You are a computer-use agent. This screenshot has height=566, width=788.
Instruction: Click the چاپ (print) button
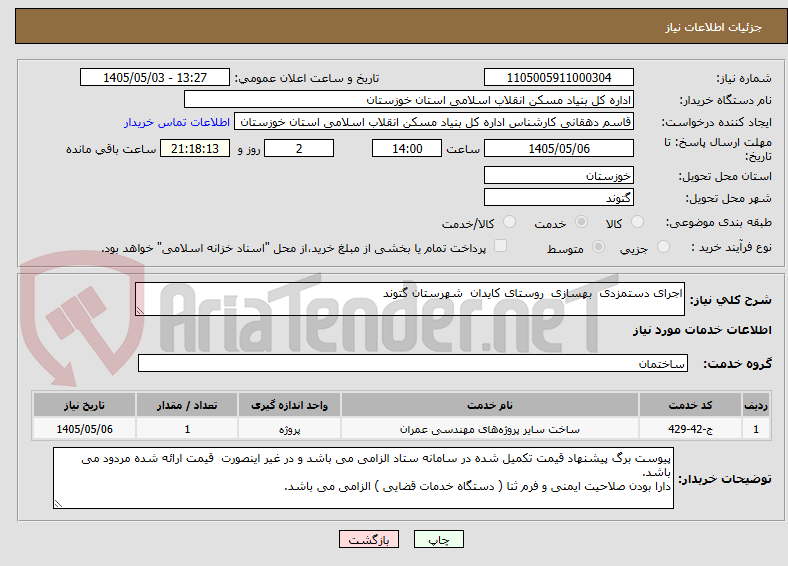438,539
